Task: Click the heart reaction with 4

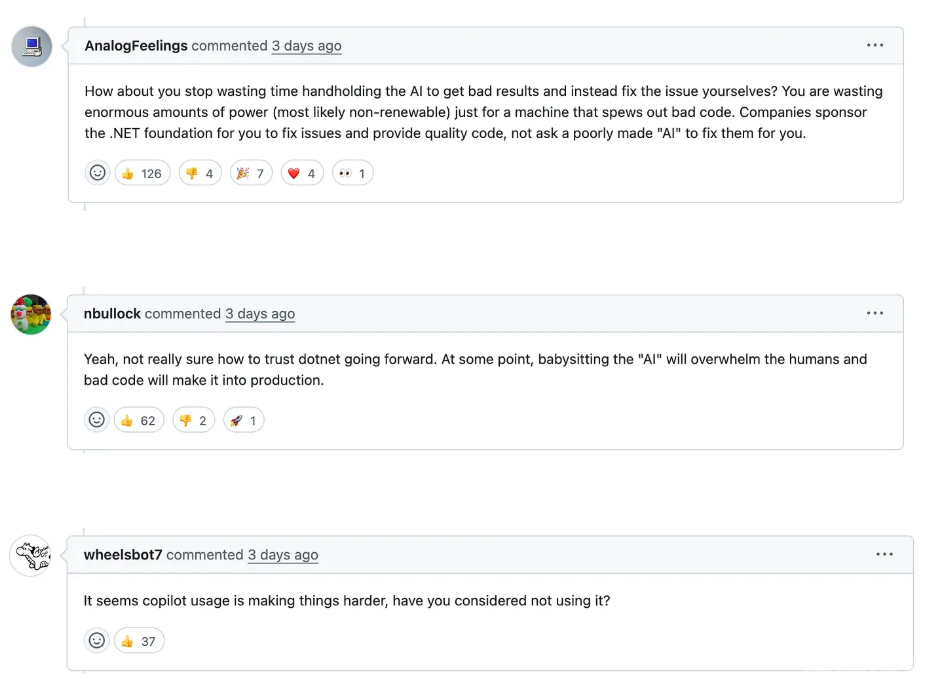Action: click(x=302, y=173)
